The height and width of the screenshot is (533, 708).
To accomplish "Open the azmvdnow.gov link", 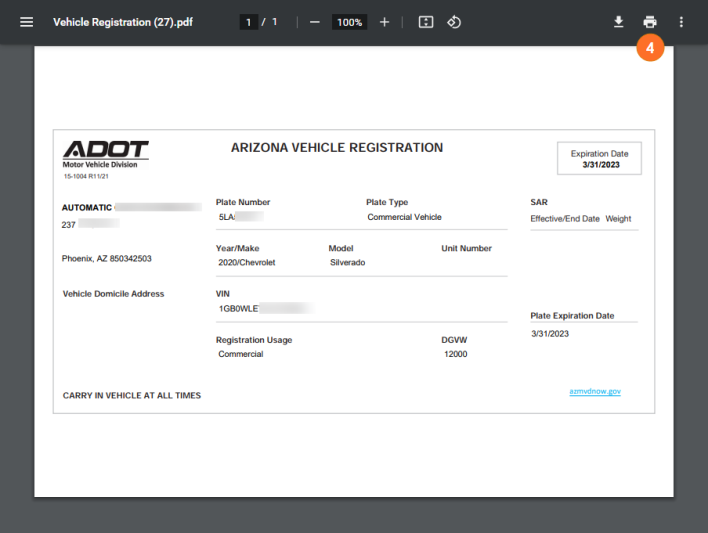I will tap(595, 391).
